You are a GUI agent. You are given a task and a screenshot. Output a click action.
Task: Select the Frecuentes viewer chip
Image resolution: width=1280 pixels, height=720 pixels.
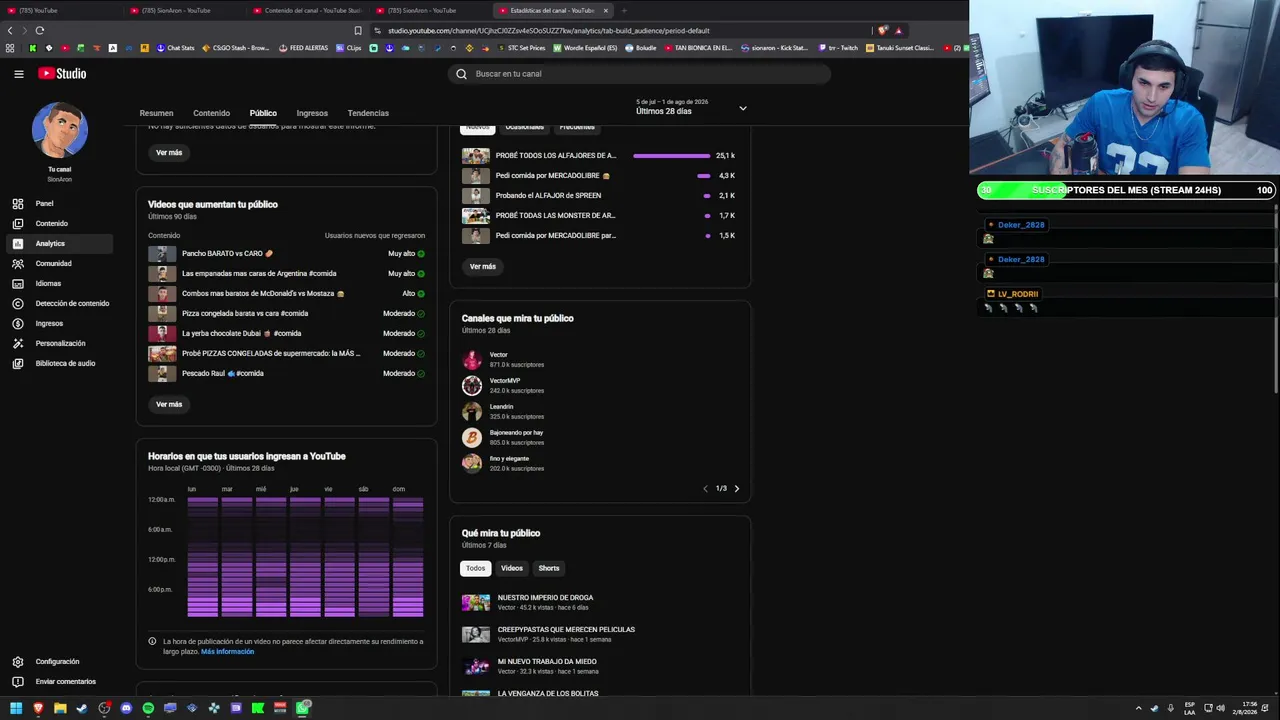[x=577, y=128]
